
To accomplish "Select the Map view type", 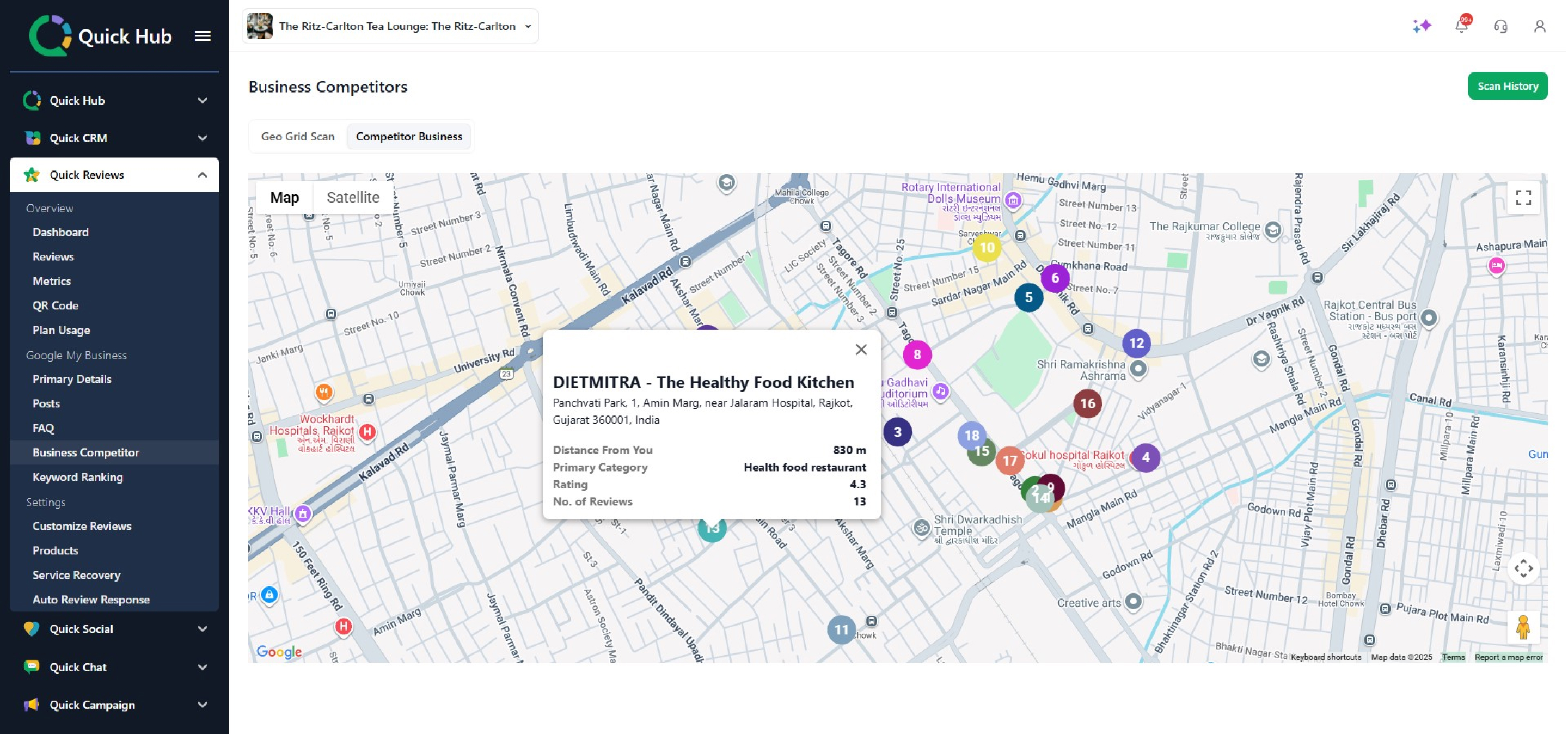I will [284, 197].
